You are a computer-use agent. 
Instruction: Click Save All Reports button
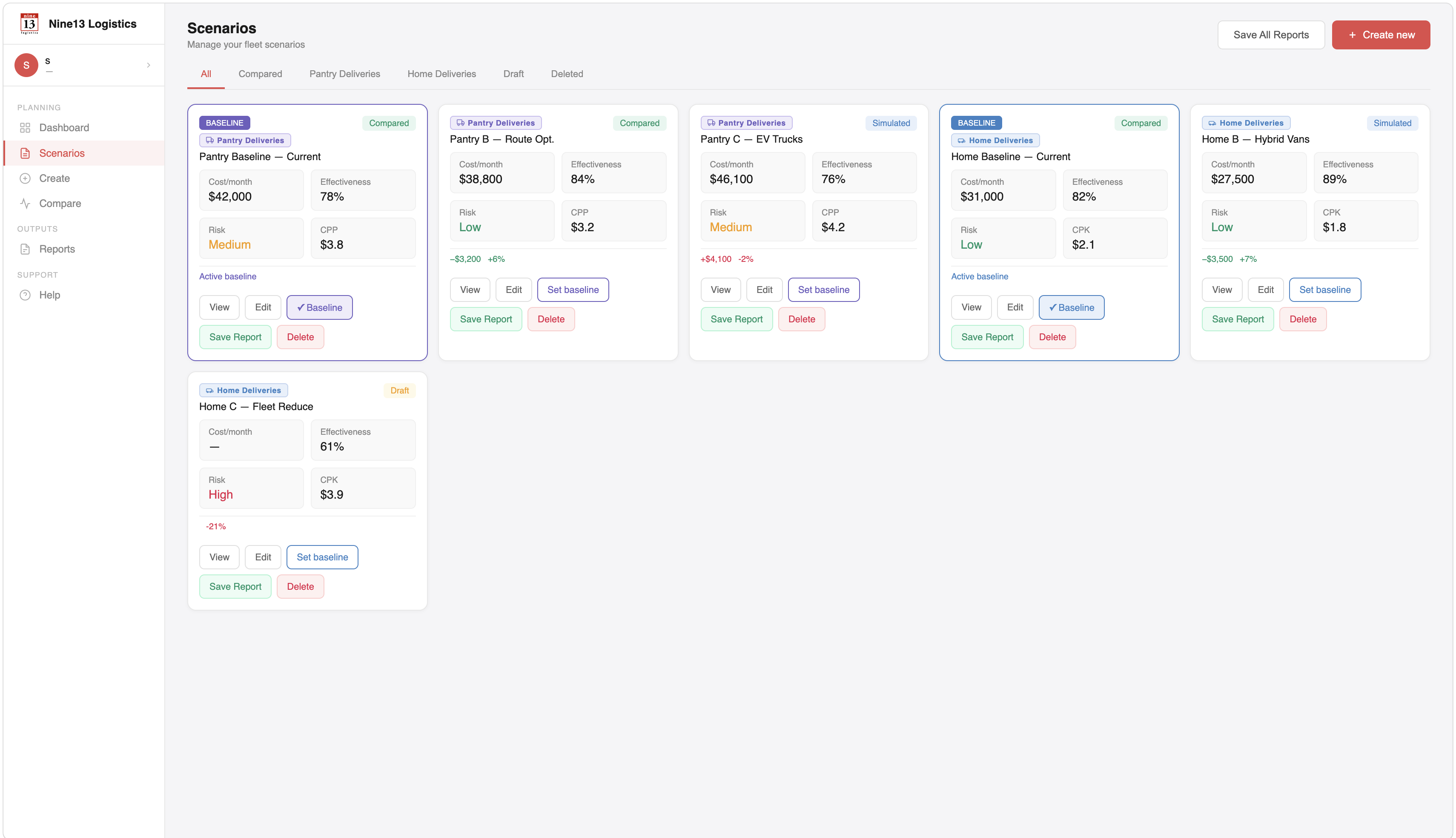click(1271, 35)
